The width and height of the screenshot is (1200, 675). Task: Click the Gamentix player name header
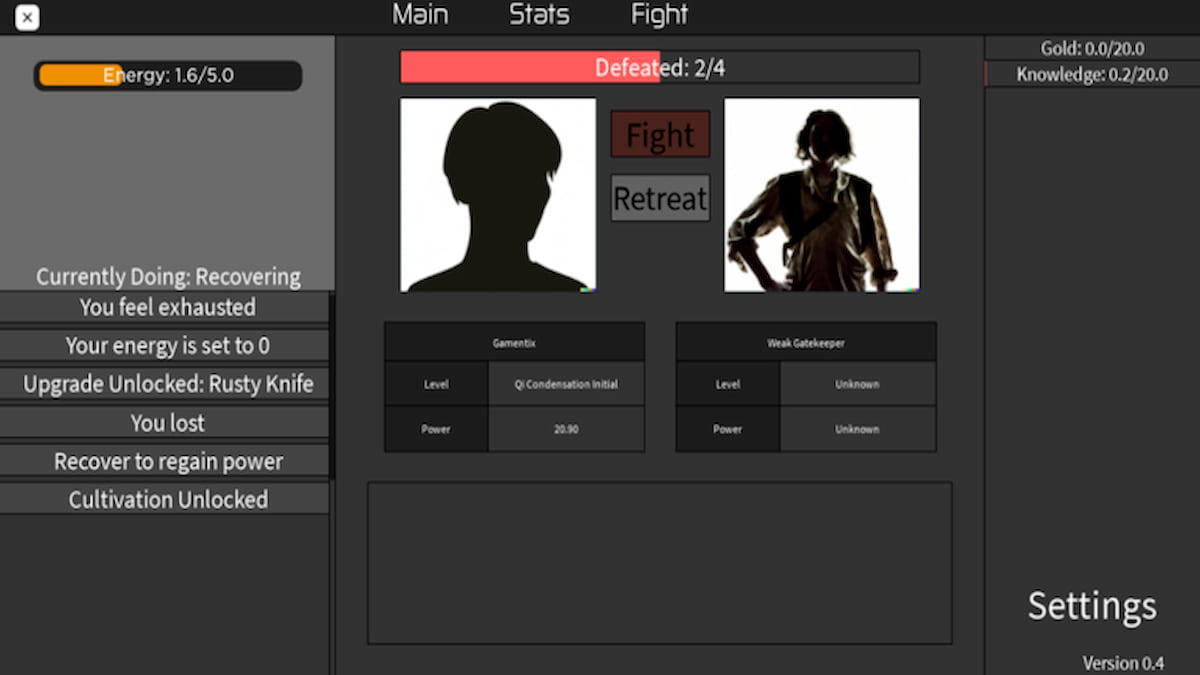coord(514,342)
